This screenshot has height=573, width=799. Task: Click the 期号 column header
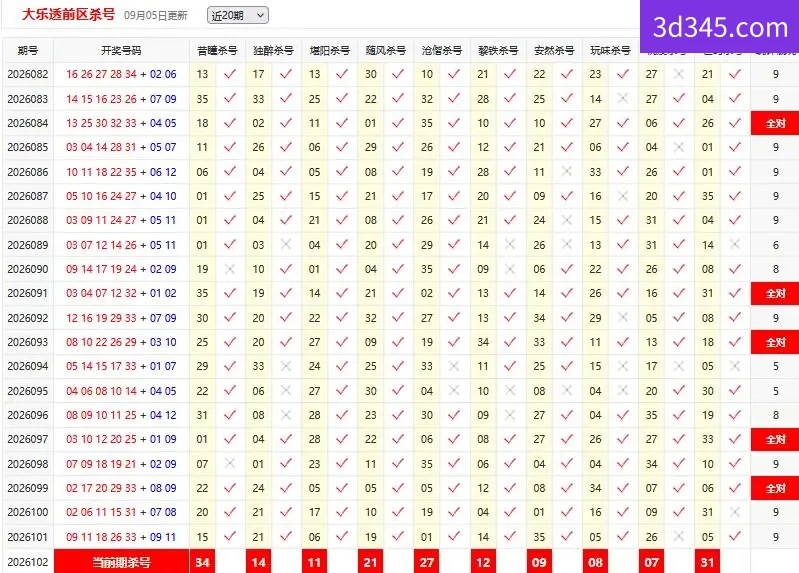pyautogui.click(x=28, y=50)
